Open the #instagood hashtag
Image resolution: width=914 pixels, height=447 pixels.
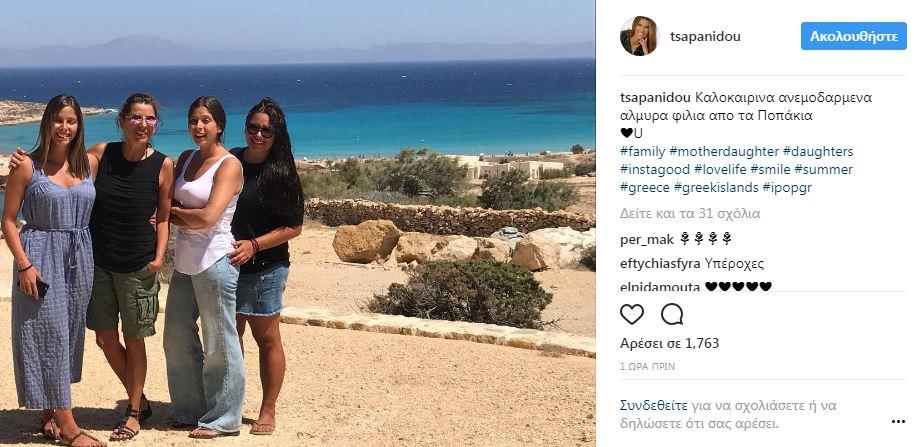[x=655, y=170]
